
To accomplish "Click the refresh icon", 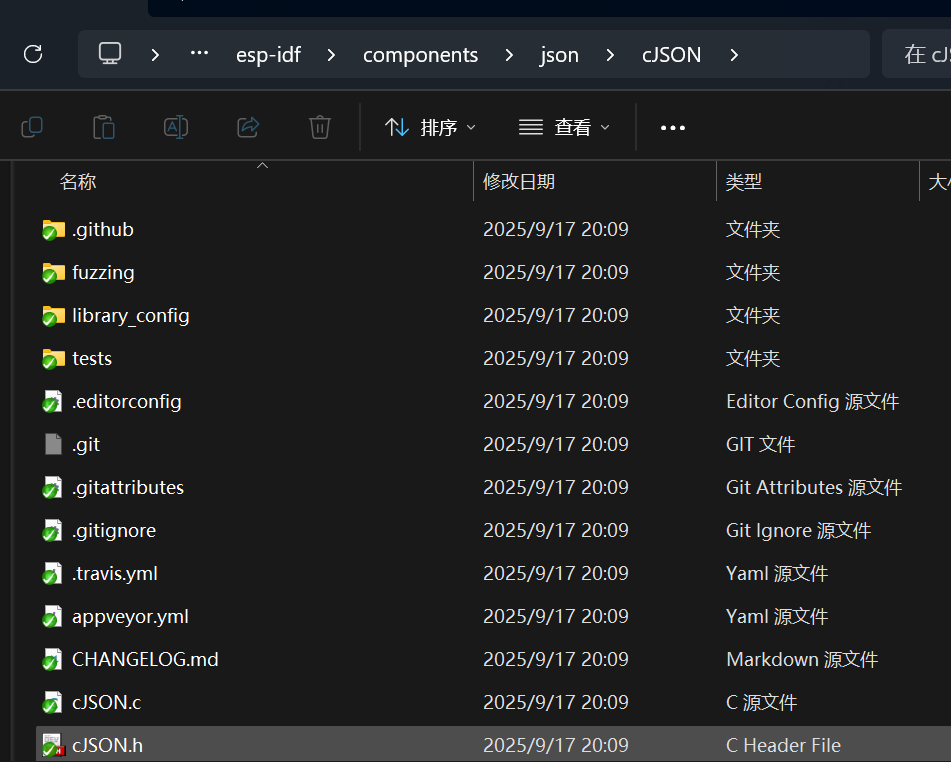I will coord(33,54).
